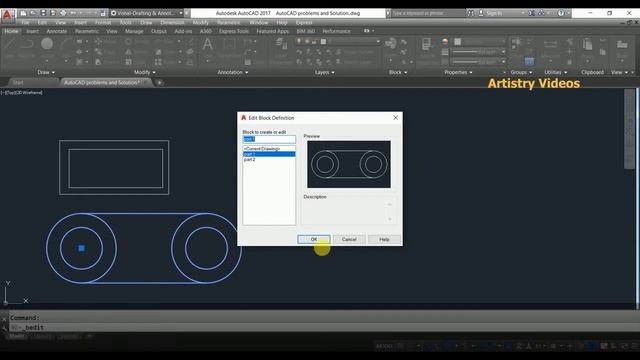This screenshot has width=640, height=360.
Task: Click the Block to create or edit field
Action: click(x=269, y=139)
